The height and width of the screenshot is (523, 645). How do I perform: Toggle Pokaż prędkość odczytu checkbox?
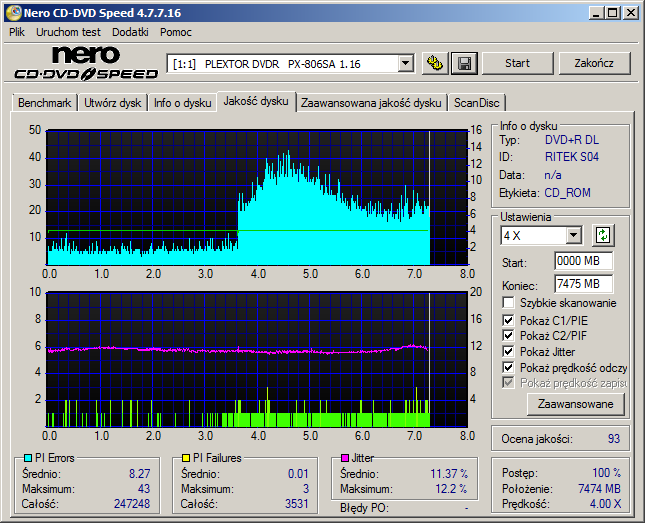click(508, 367)
